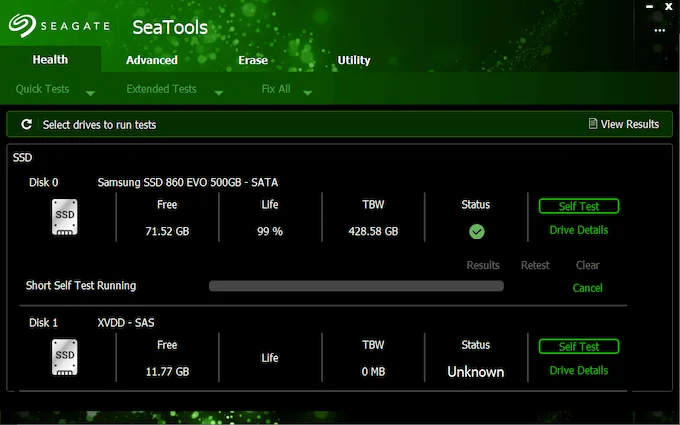Click the 'XVDD - SAS' drive name

click(x=126, y=323)
